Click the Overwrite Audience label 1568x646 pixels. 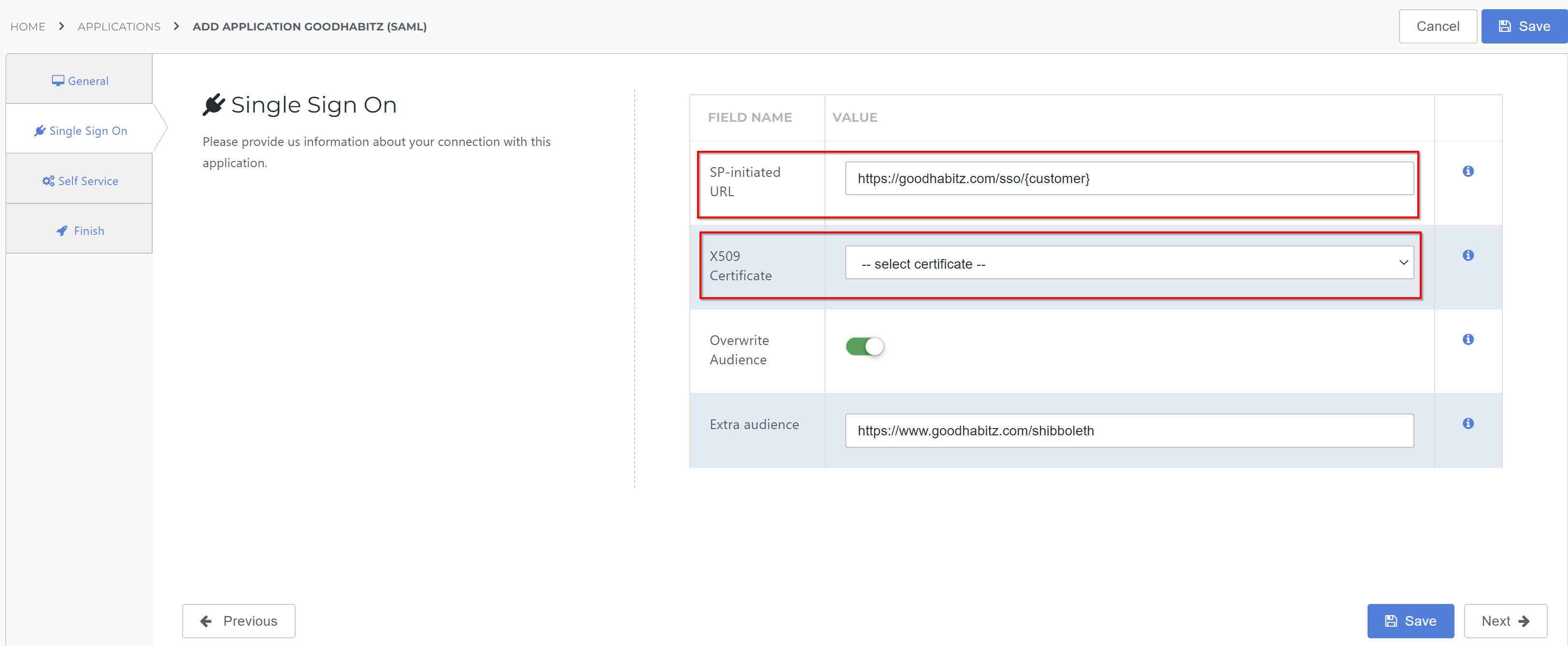pos(739,349)
